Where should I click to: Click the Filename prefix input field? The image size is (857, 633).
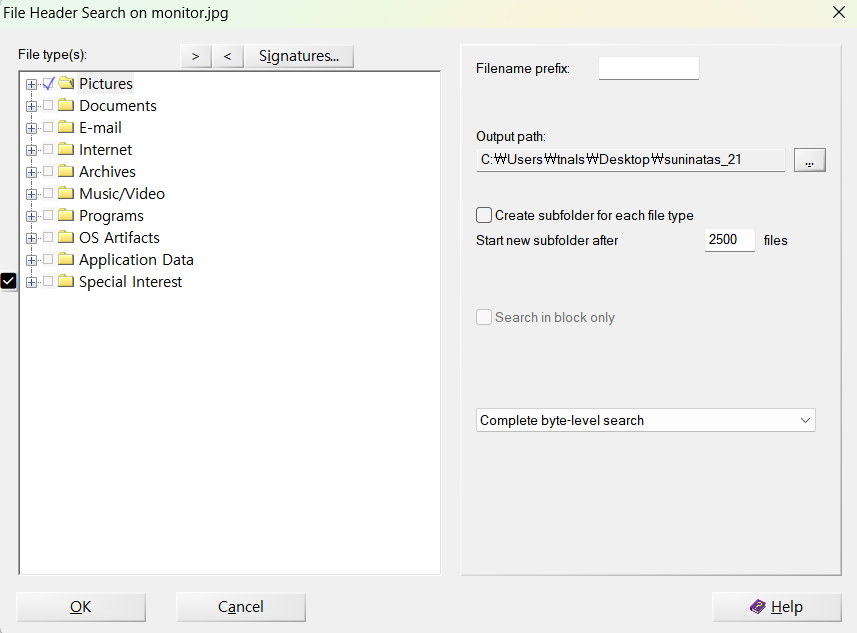(649, 68)
